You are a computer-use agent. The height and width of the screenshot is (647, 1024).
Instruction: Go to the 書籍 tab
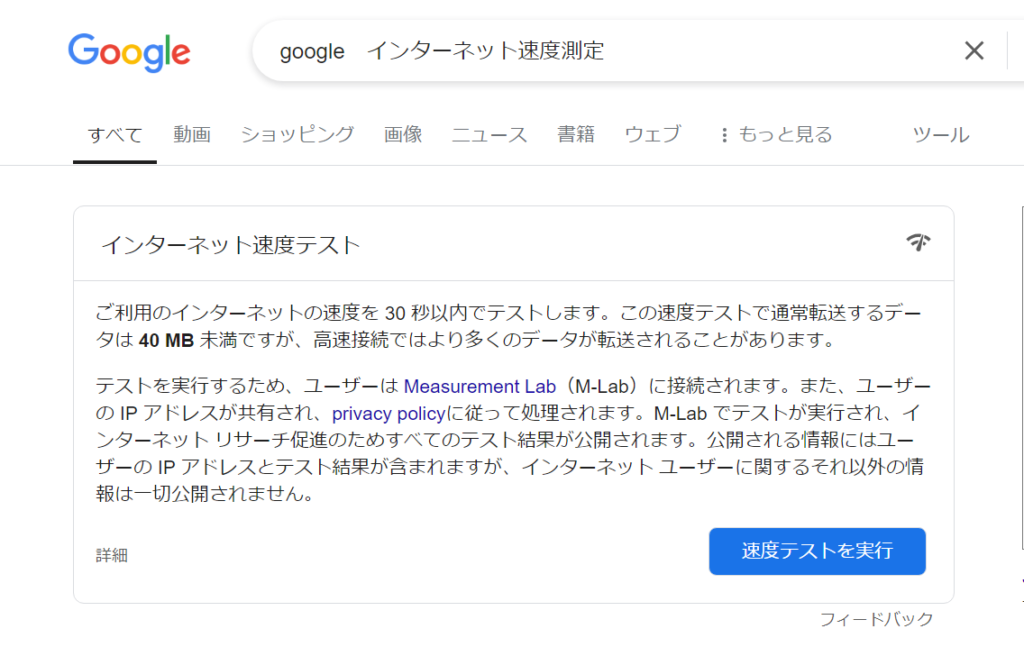point(576,135)
